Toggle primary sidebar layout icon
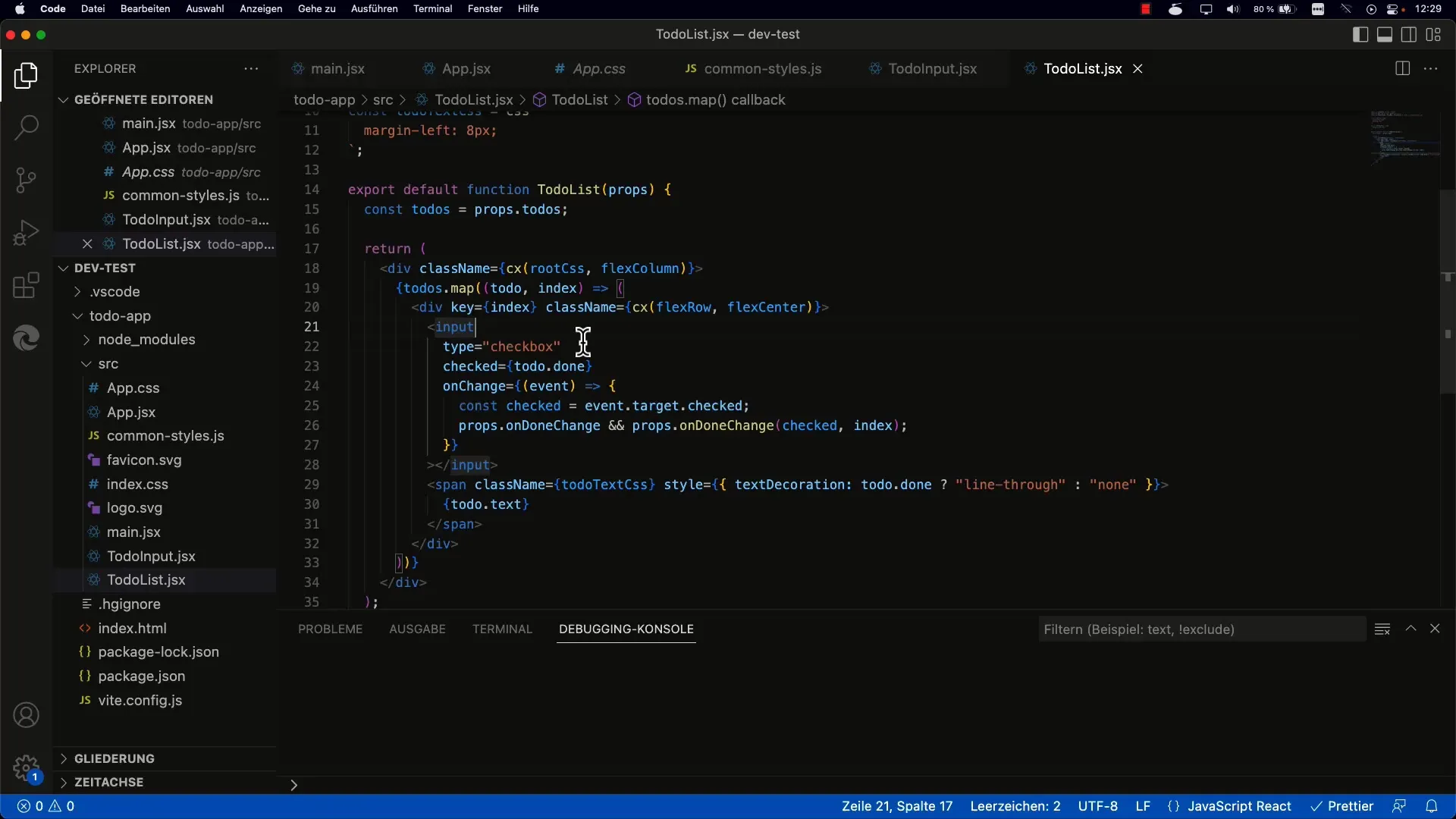1456x819 pixels. pos(1360,34)
